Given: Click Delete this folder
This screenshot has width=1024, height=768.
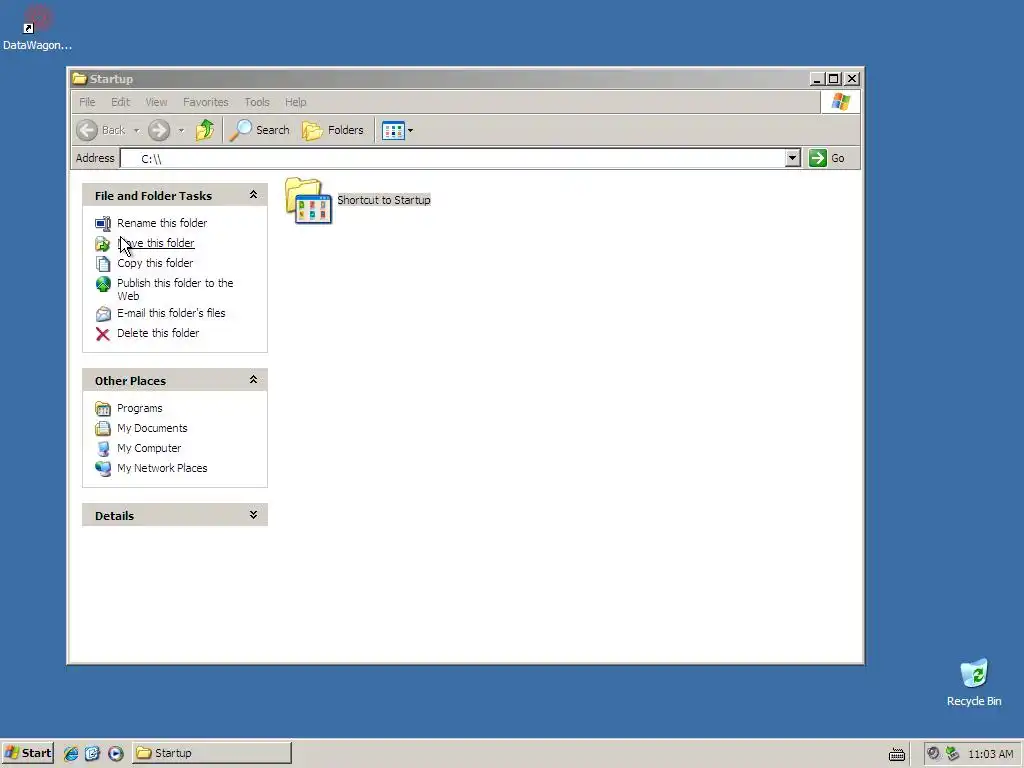Looking at the screenshot, I should [x=158, y=333].
